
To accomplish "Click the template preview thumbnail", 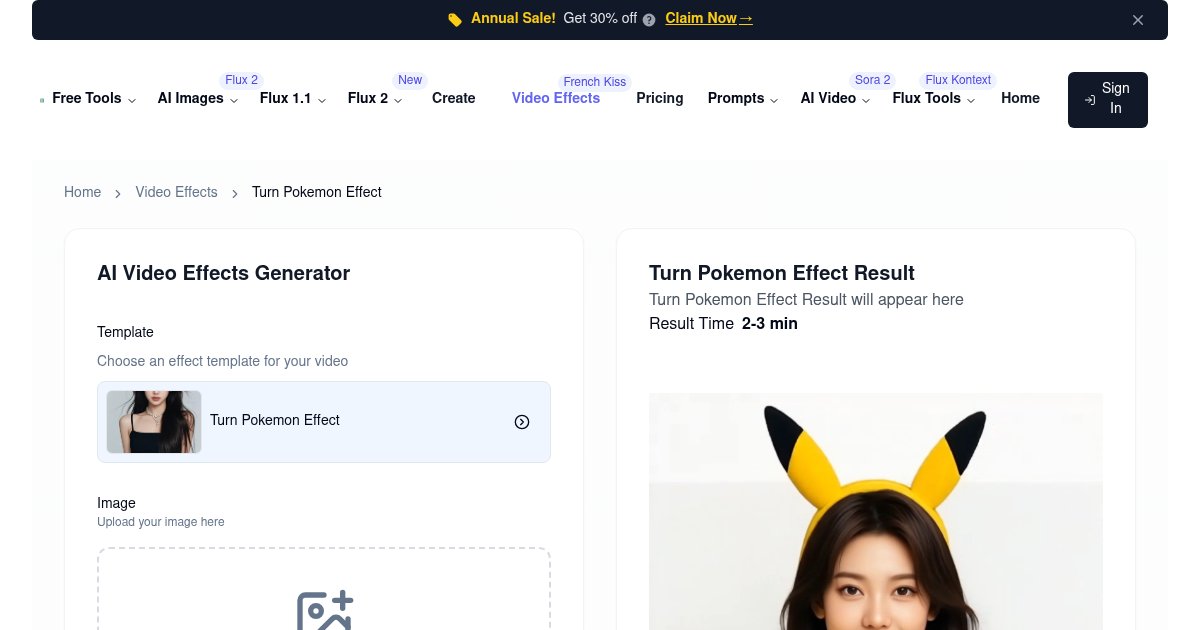I will [154, 422].
